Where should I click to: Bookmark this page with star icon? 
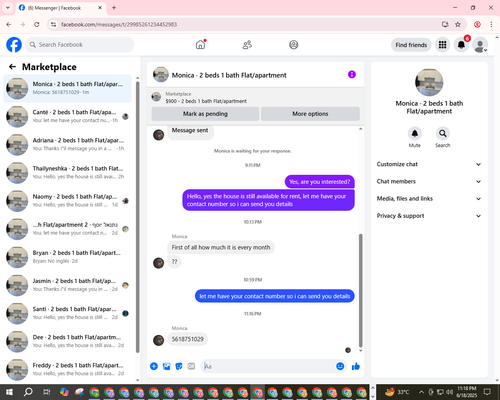pos(458,24)
